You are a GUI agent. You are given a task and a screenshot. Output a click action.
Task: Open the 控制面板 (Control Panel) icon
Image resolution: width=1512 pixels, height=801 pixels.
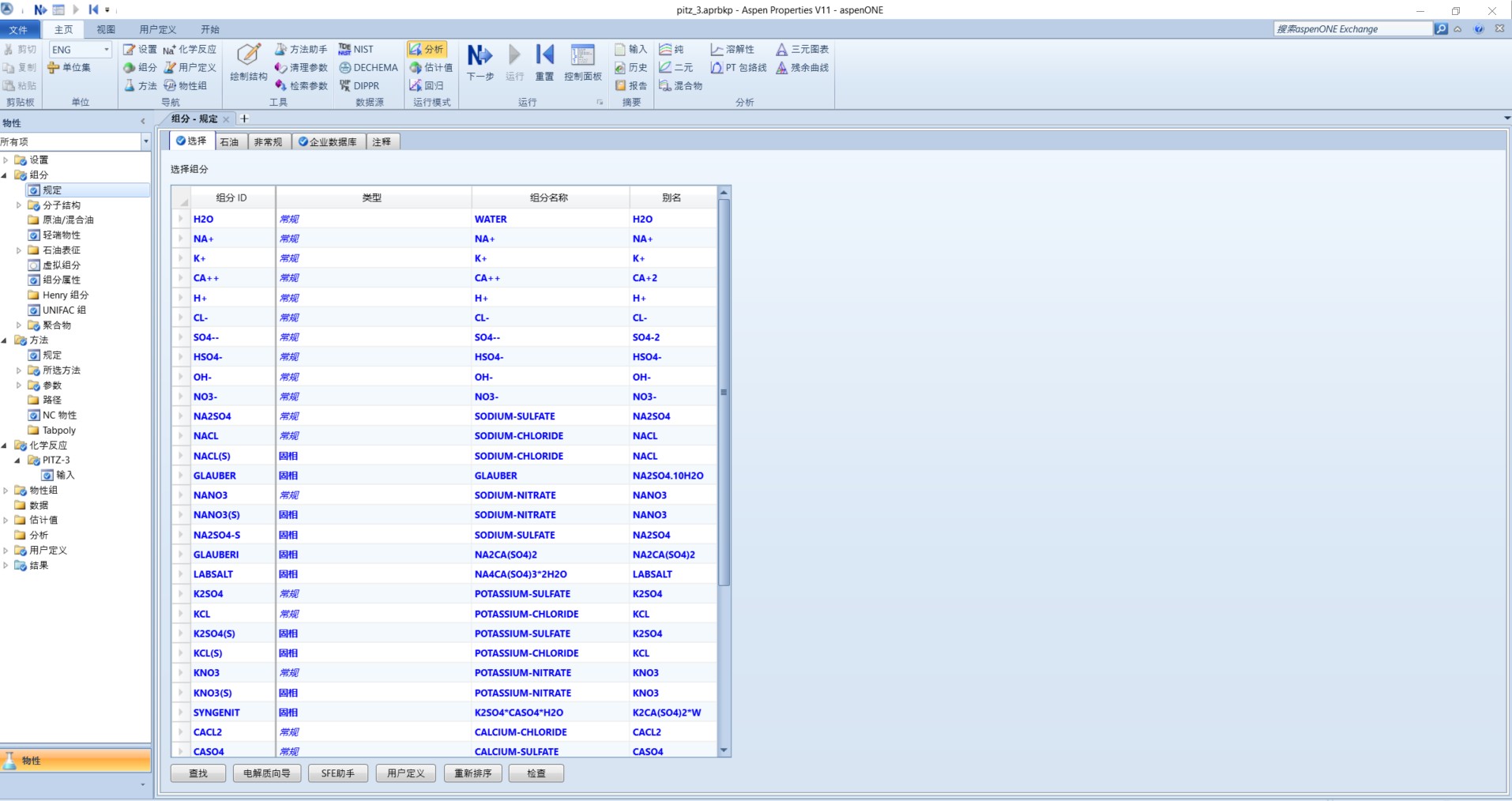pos(582,55)
